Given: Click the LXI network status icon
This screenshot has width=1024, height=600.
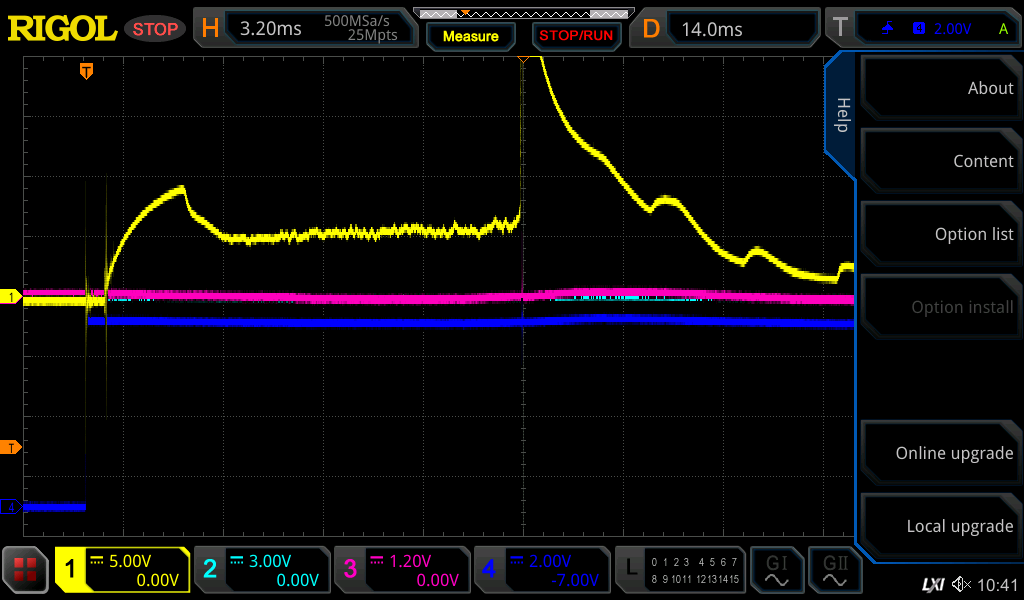Looking at the screenshot, I should click(932, 584).
